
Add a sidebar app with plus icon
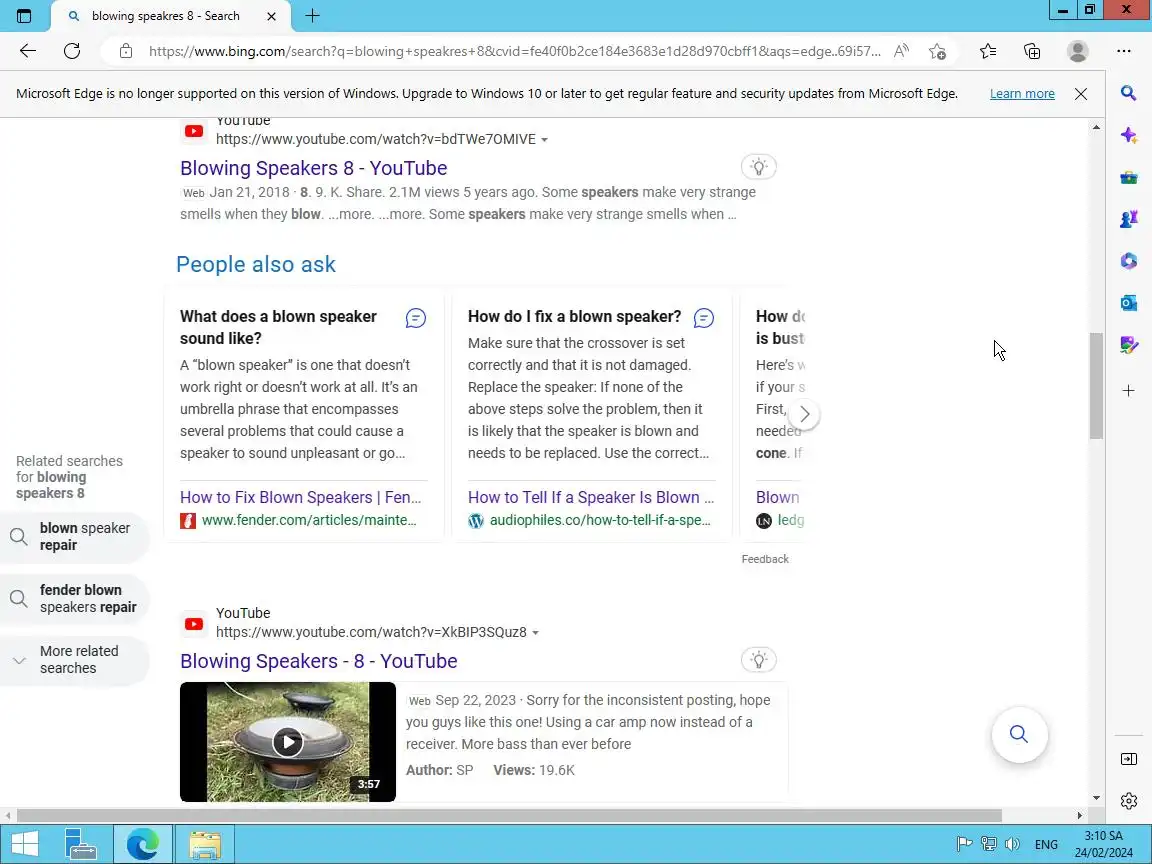coord(1129,390)
